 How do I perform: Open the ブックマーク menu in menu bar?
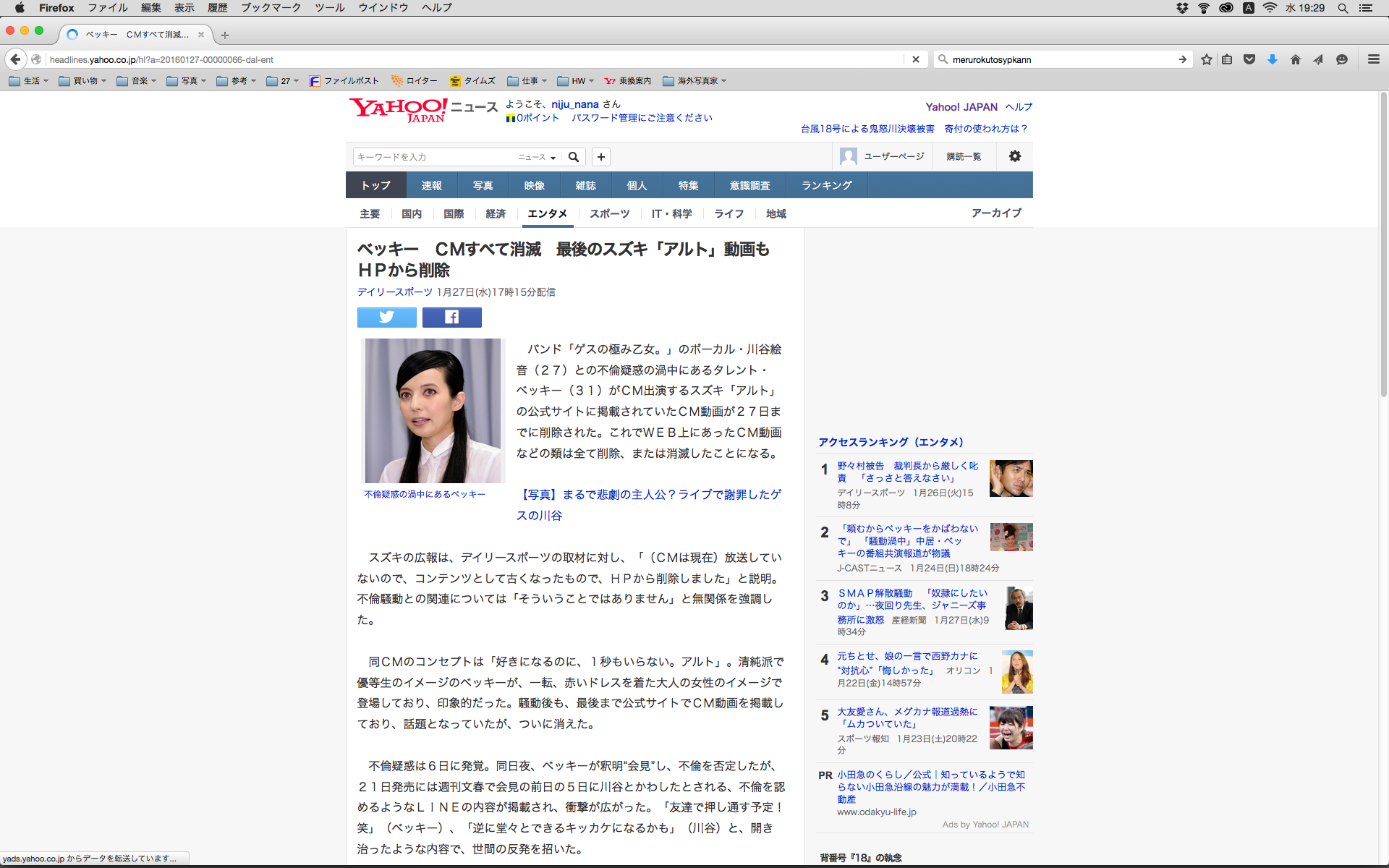[271, 7]
